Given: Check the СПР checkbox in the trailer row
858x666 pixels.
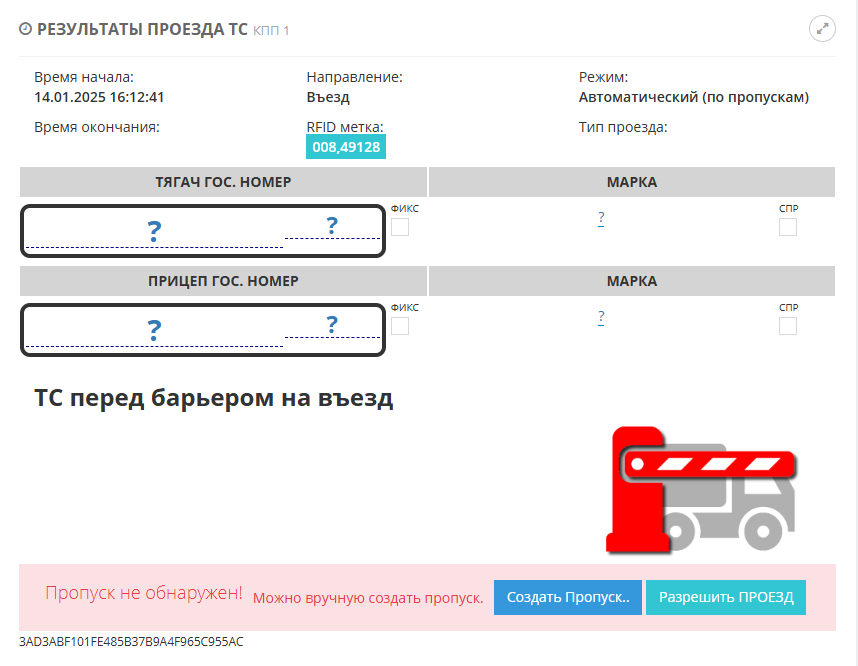Looking at the screenshot, I should coord(788,325).
